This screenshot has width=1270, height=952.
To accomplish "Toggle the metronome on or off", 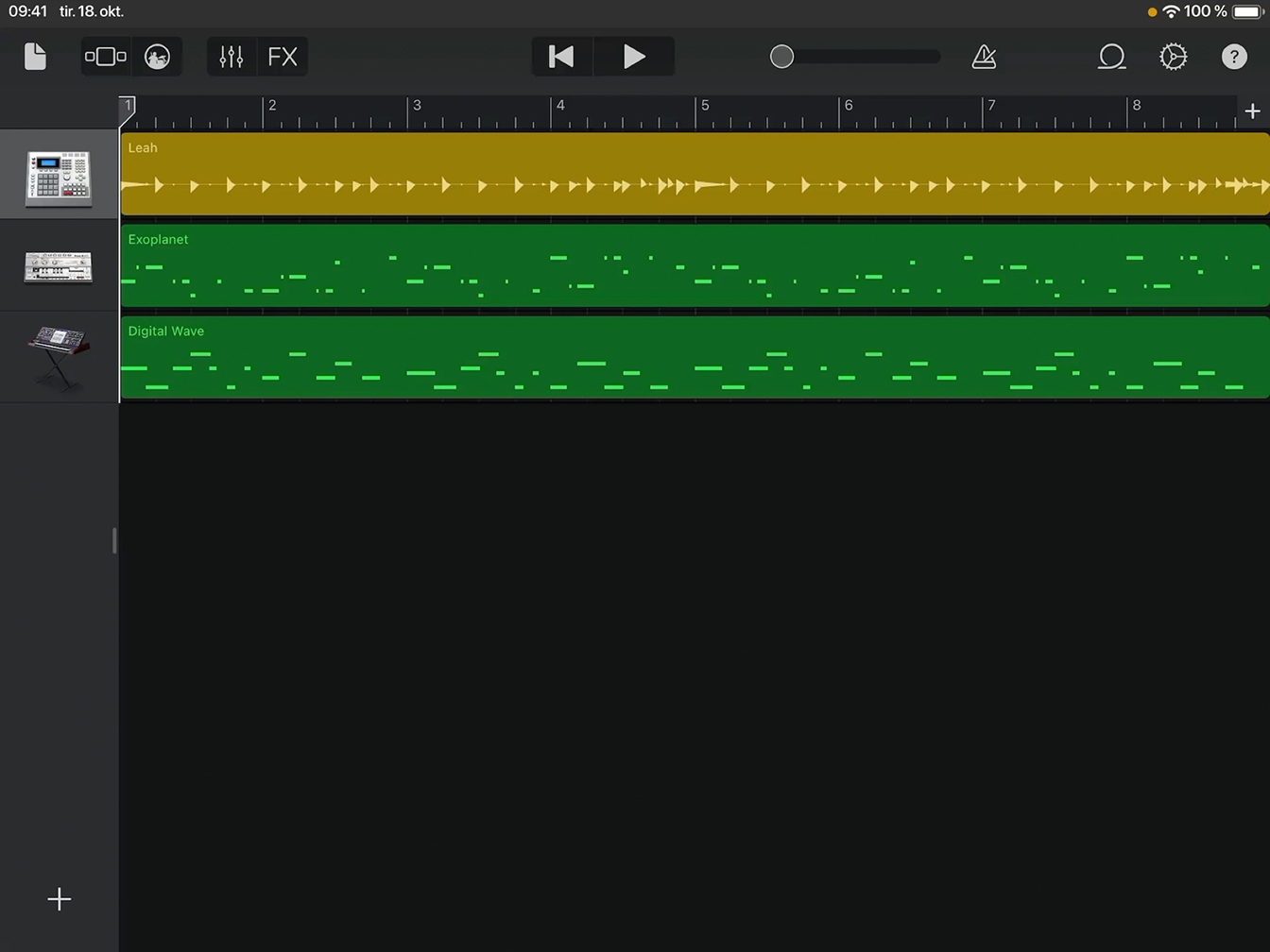I will click(984, 57).
